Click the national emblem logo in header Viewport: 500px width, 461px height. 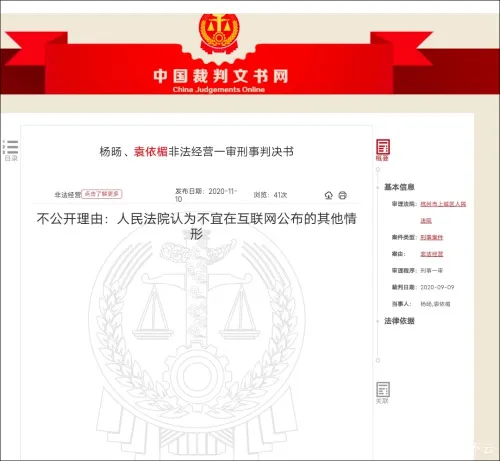219,33
